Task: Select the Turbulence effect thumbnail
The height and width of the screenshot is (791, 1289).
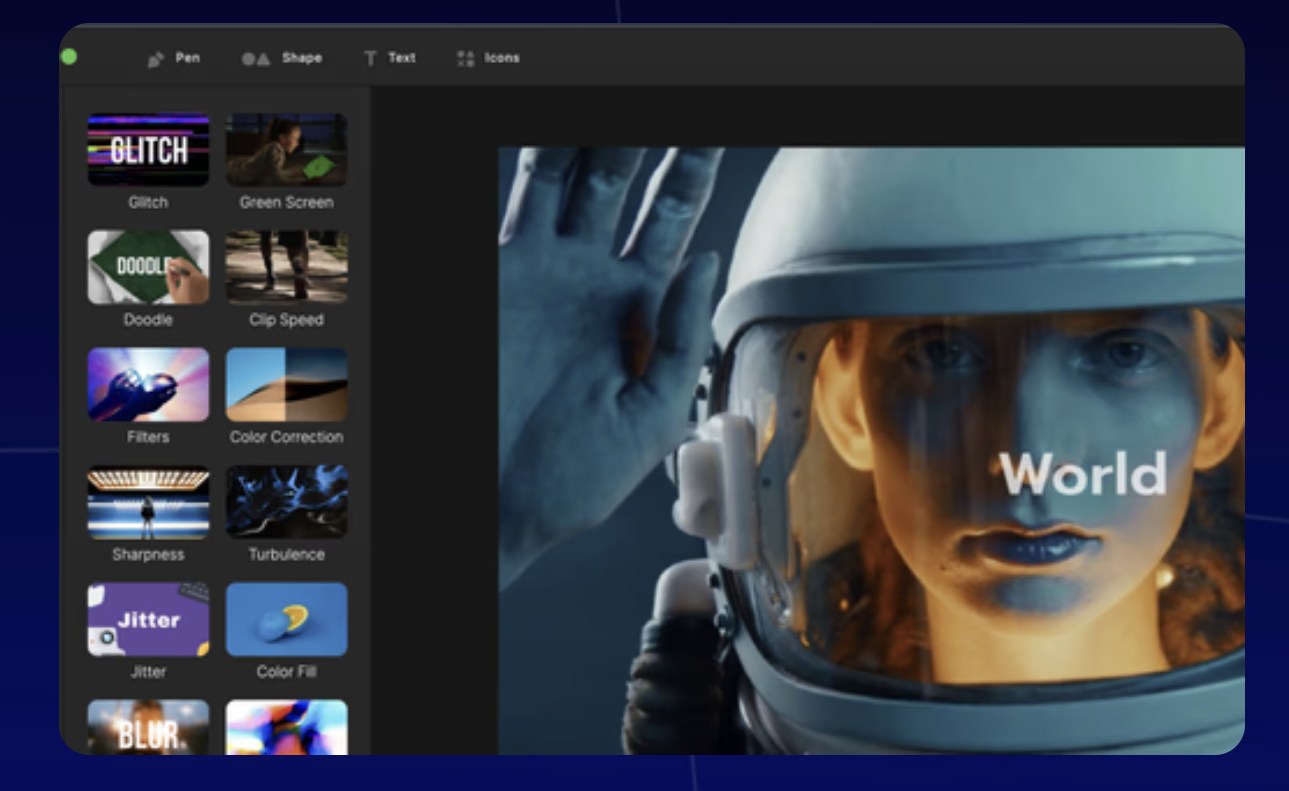Action: pyautogui.click(x=286, y=502)
